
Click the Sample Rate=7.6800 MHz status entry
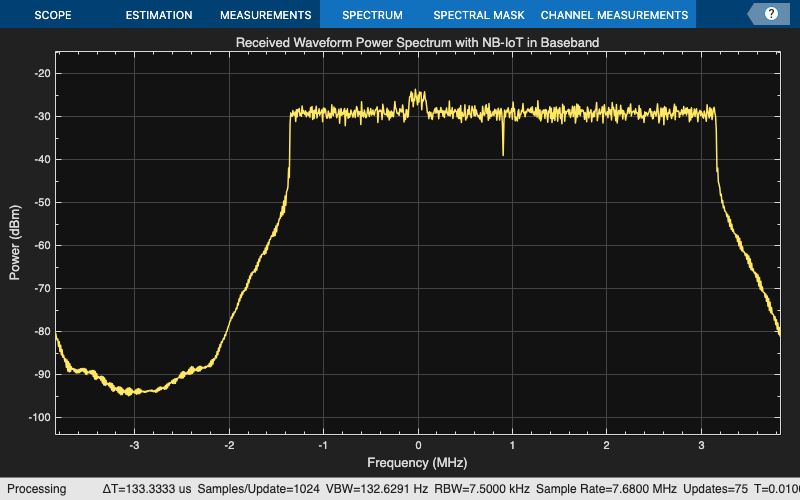pos(606,489)
